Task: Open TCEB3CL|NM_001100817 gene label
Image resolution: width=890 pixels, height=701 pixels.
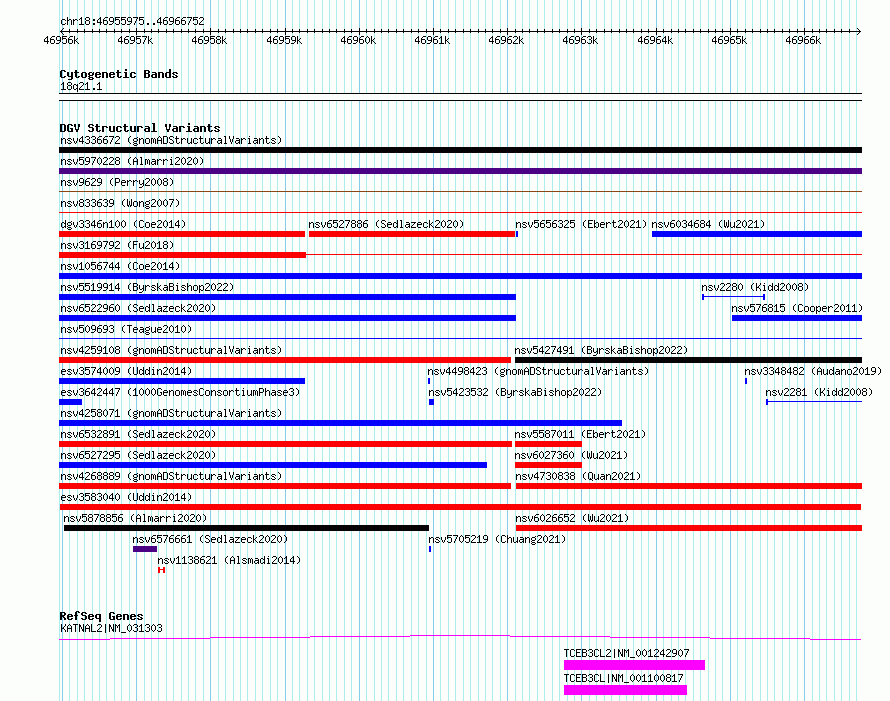Action: coord(623,678)
